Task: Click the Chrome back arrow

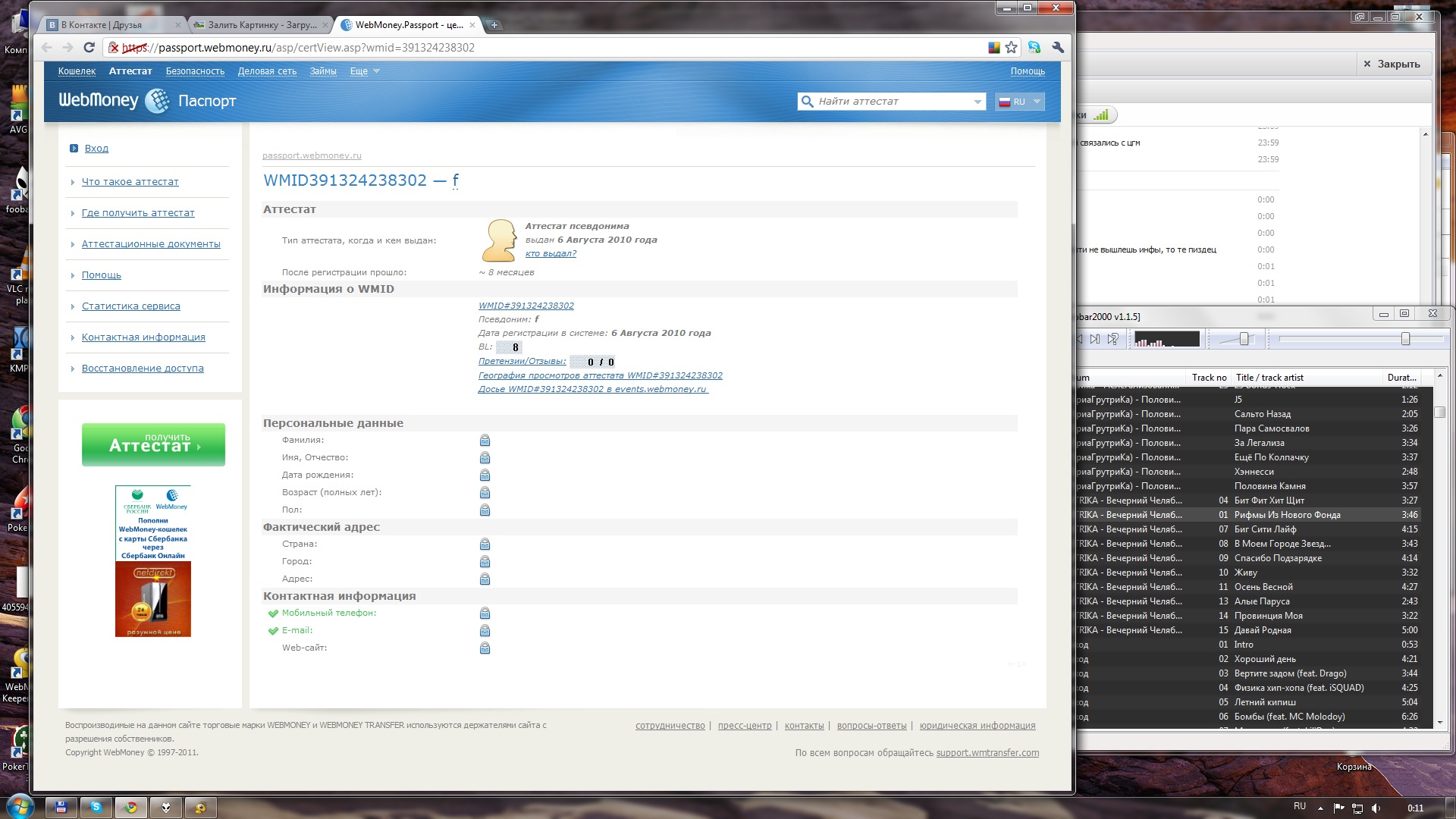Action: click(x=47, y=48)
